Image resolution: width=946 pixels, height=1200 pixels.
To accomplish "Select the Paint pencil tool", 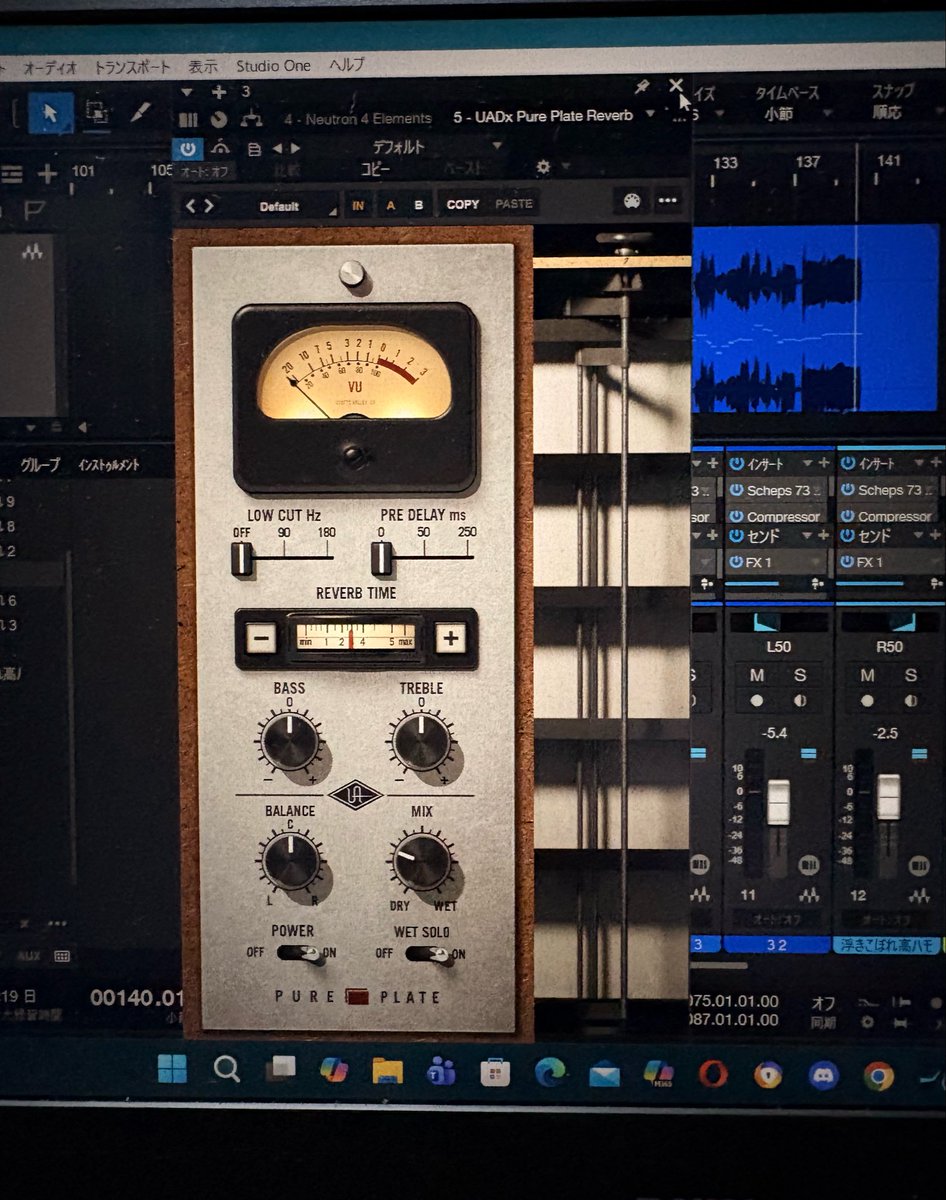I will pyautogui.click(x=140, y=112).
